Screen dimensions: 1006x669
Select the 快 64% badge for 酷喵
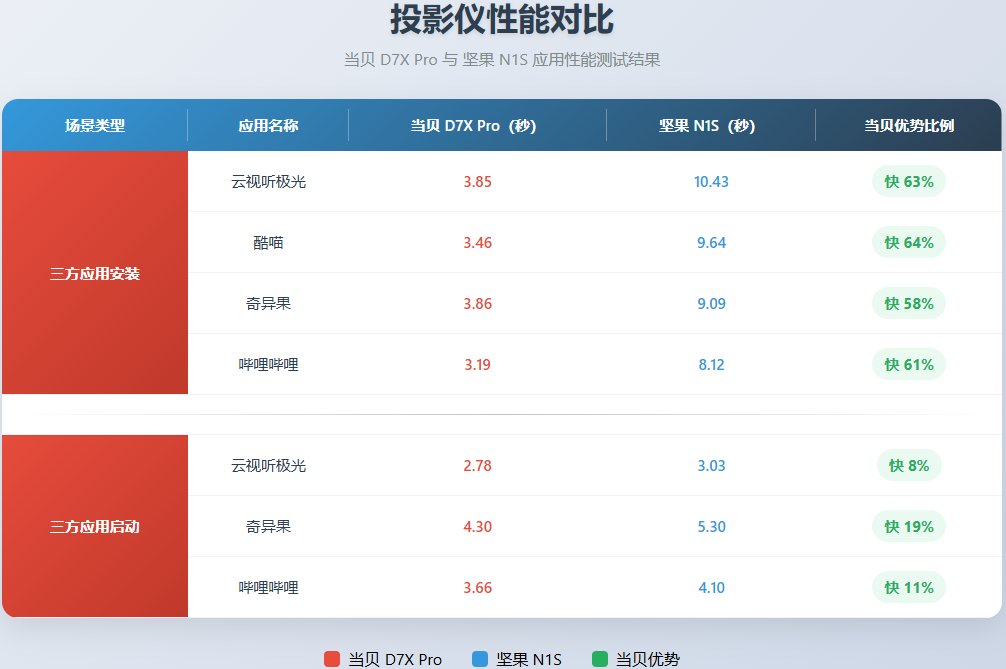click(908, 242)
